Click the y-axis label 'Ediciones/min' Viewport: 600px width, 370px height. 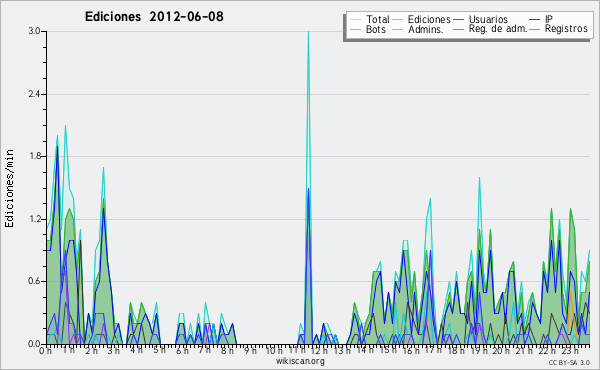pos(9,188)
